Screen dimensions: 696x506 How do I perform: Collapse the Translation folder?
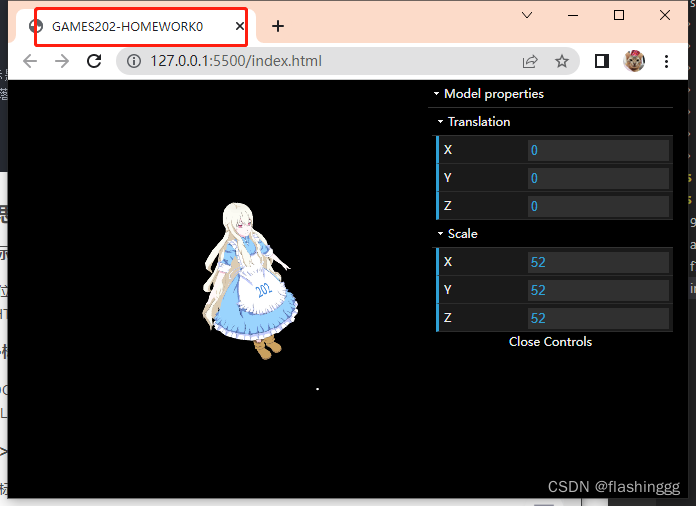(x=553, y=122)
